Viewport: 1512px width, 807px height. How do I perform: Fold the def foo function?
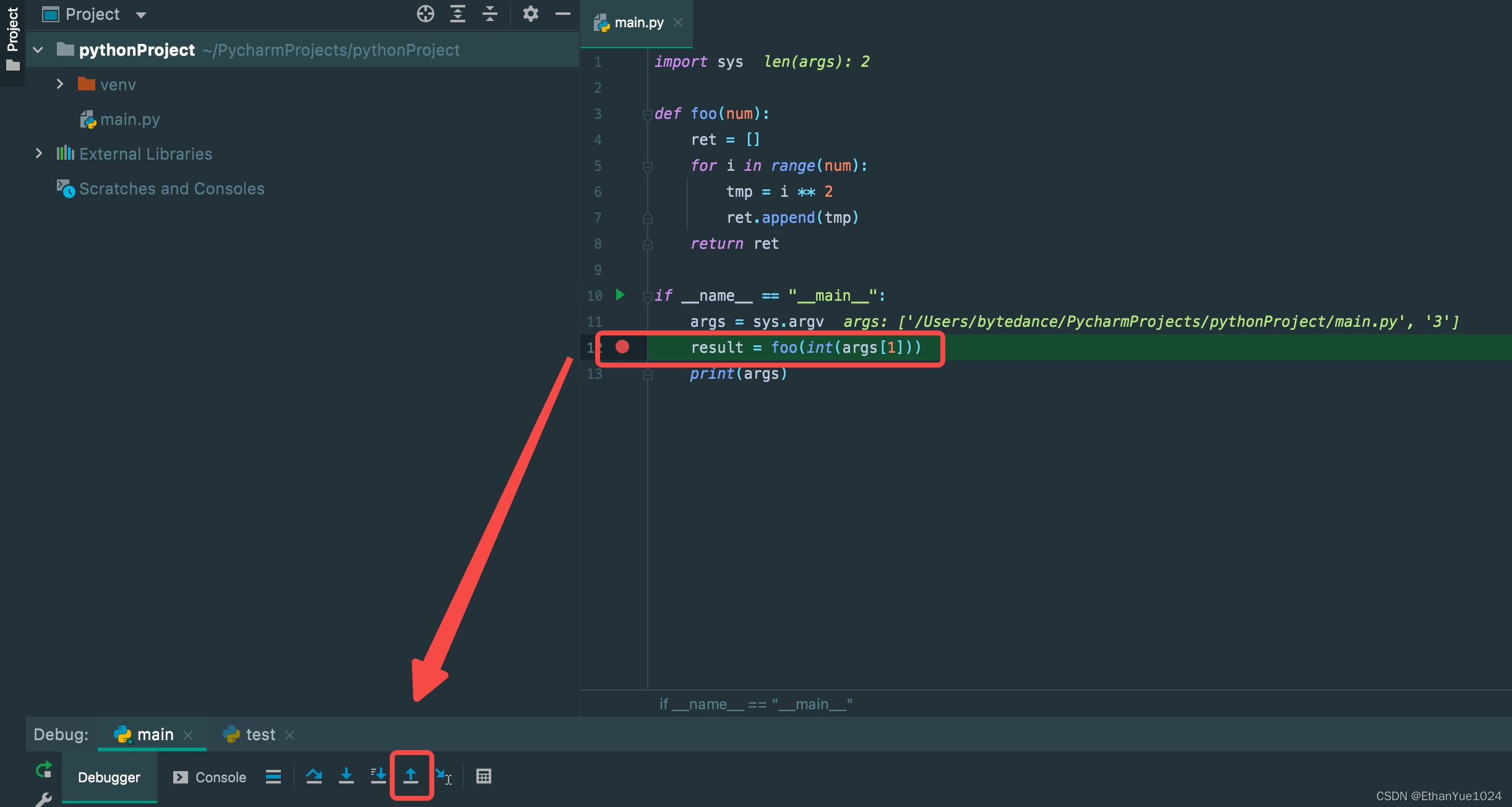click(x=648, y=114)
